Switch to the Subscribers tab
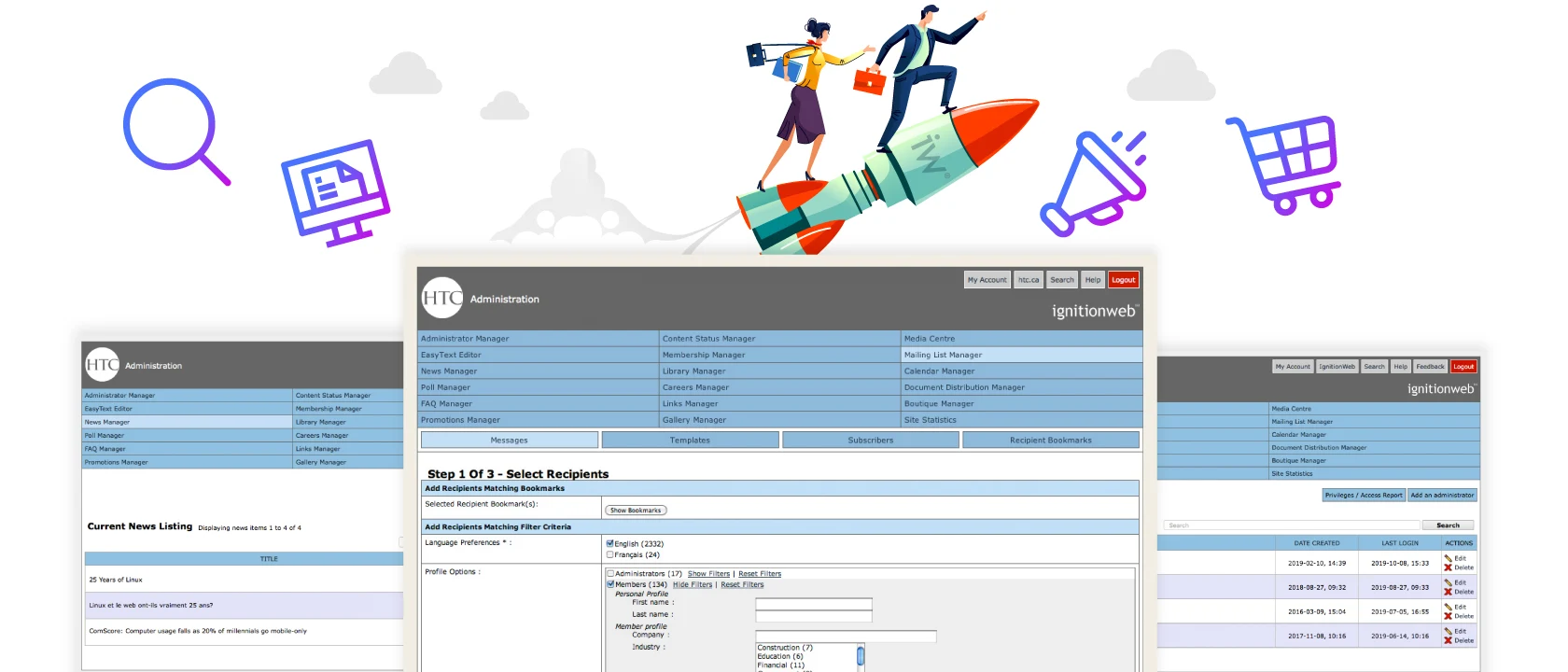Viewport: 1568px width, 672px height. 870,440
